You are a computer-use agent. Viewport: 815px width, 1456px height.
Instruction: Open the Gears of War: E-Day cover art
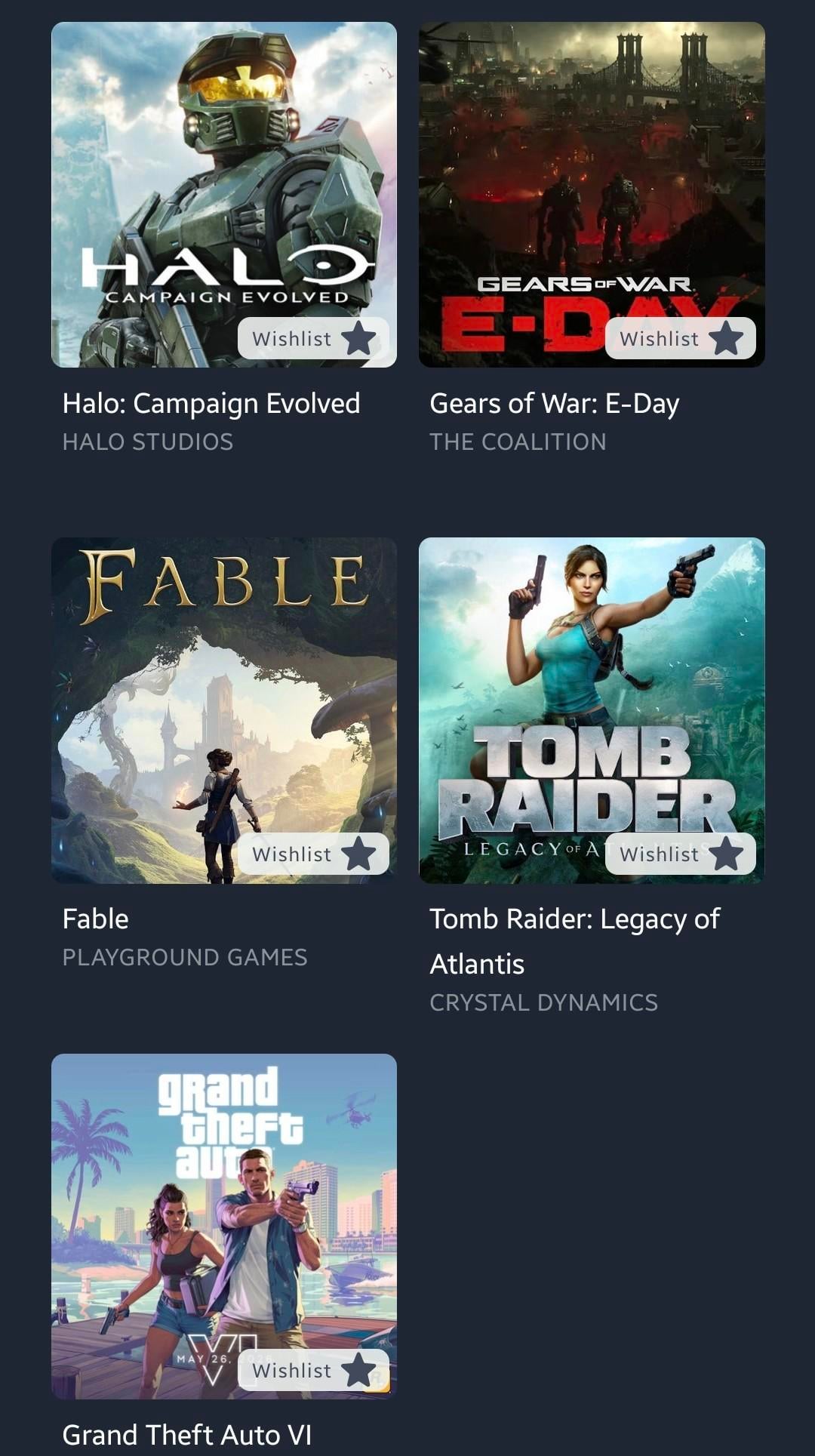pyautogui.click(x=592, y=195)
